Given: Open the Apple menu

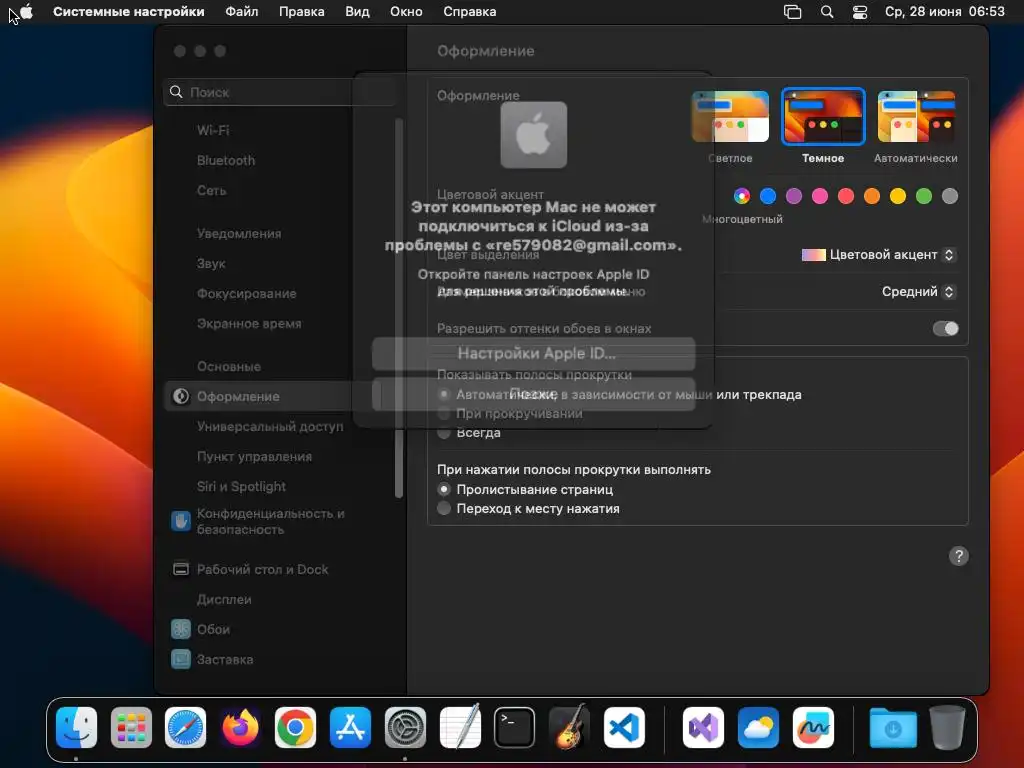Looking at the screenshot, I should (x=26, y=12).
